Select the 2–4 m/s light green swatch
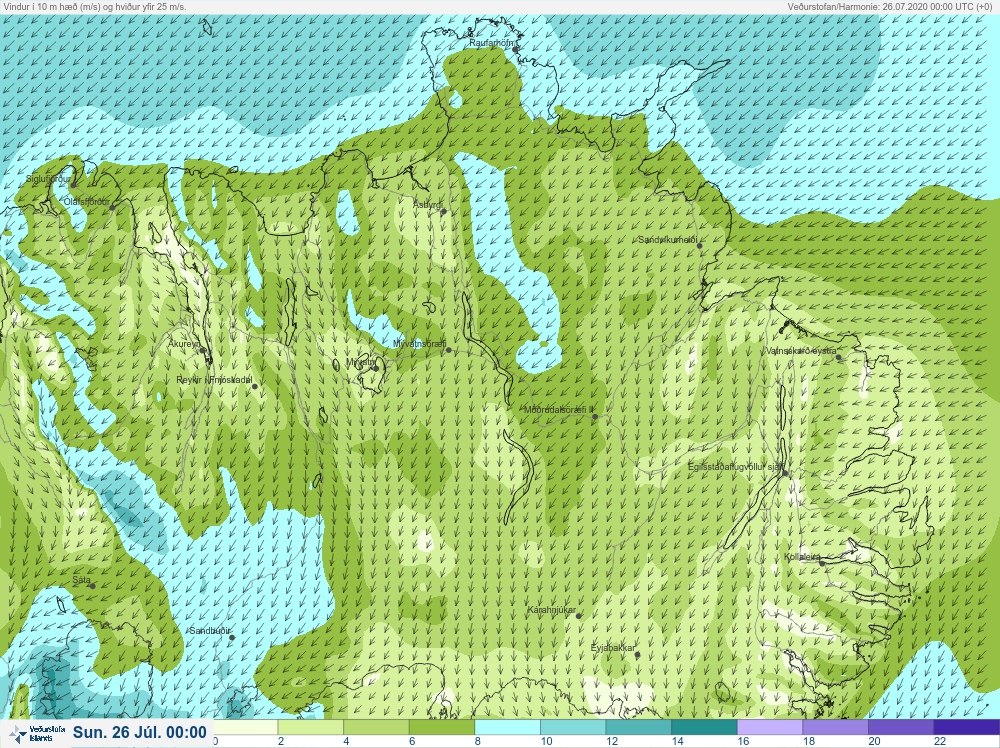This screenshot has height=748, width=1000. (x=311, y=728)
